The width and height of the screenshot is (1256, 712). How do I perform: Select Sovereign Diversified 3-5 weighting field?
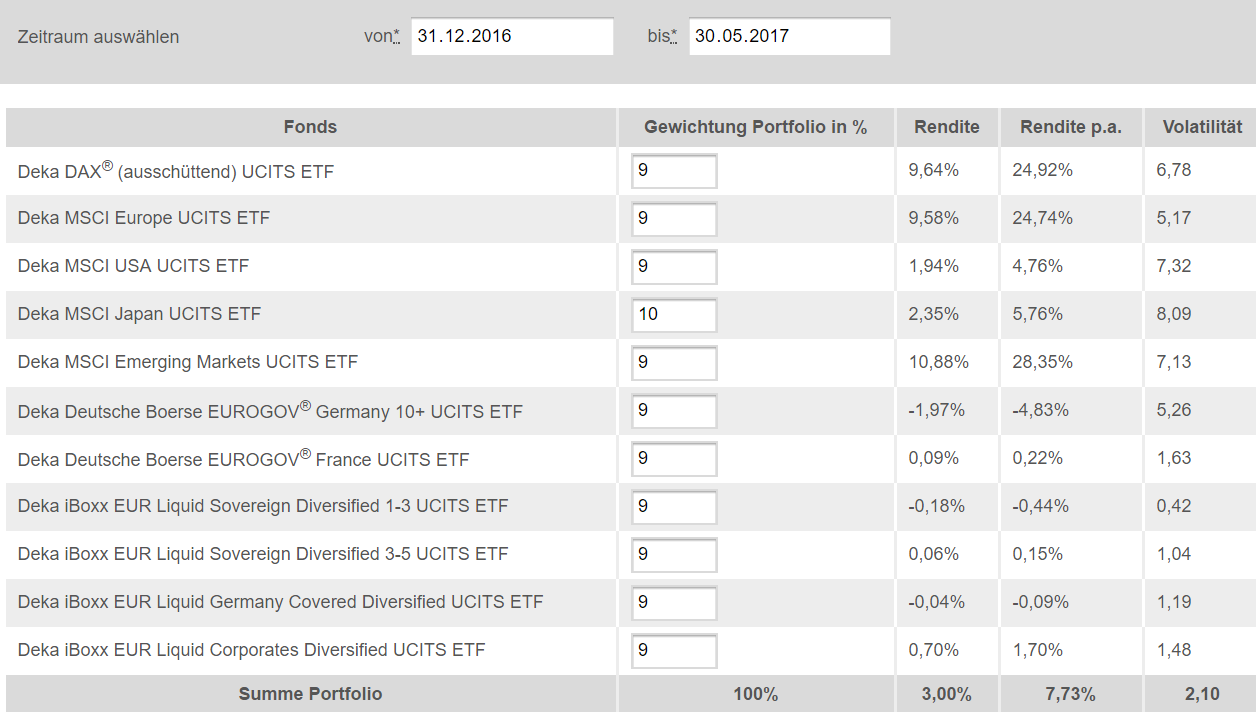[674, 555]
